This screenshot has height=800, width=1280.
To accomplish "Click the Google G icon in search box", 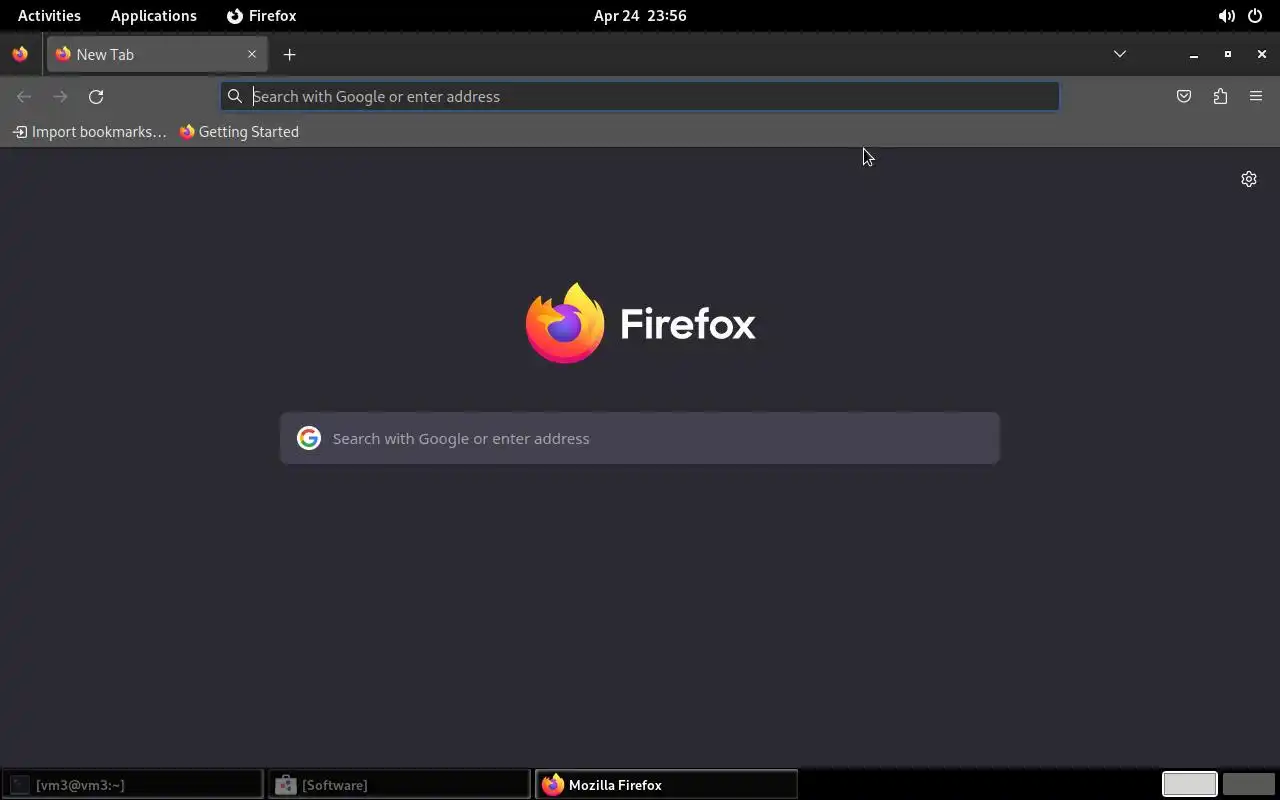I will [x=309, y=438].
